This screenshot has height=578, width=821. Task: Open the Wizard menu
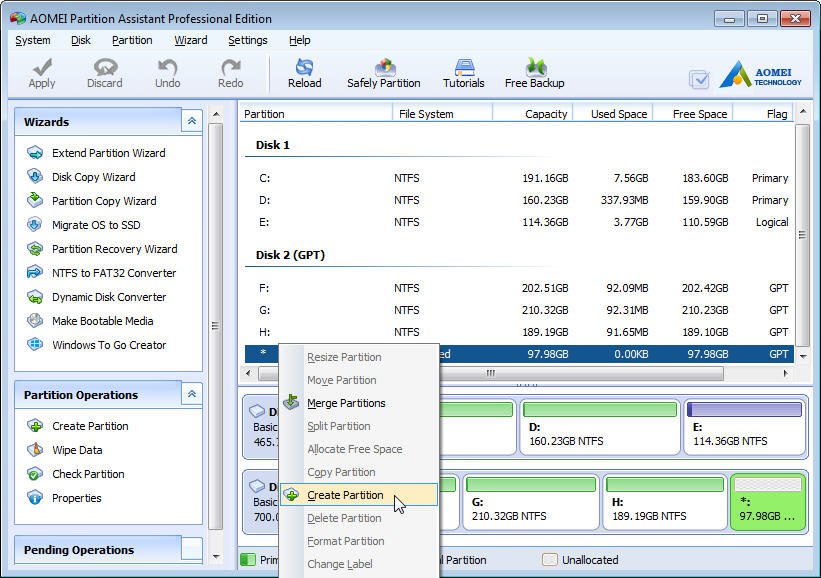point(190,40)
